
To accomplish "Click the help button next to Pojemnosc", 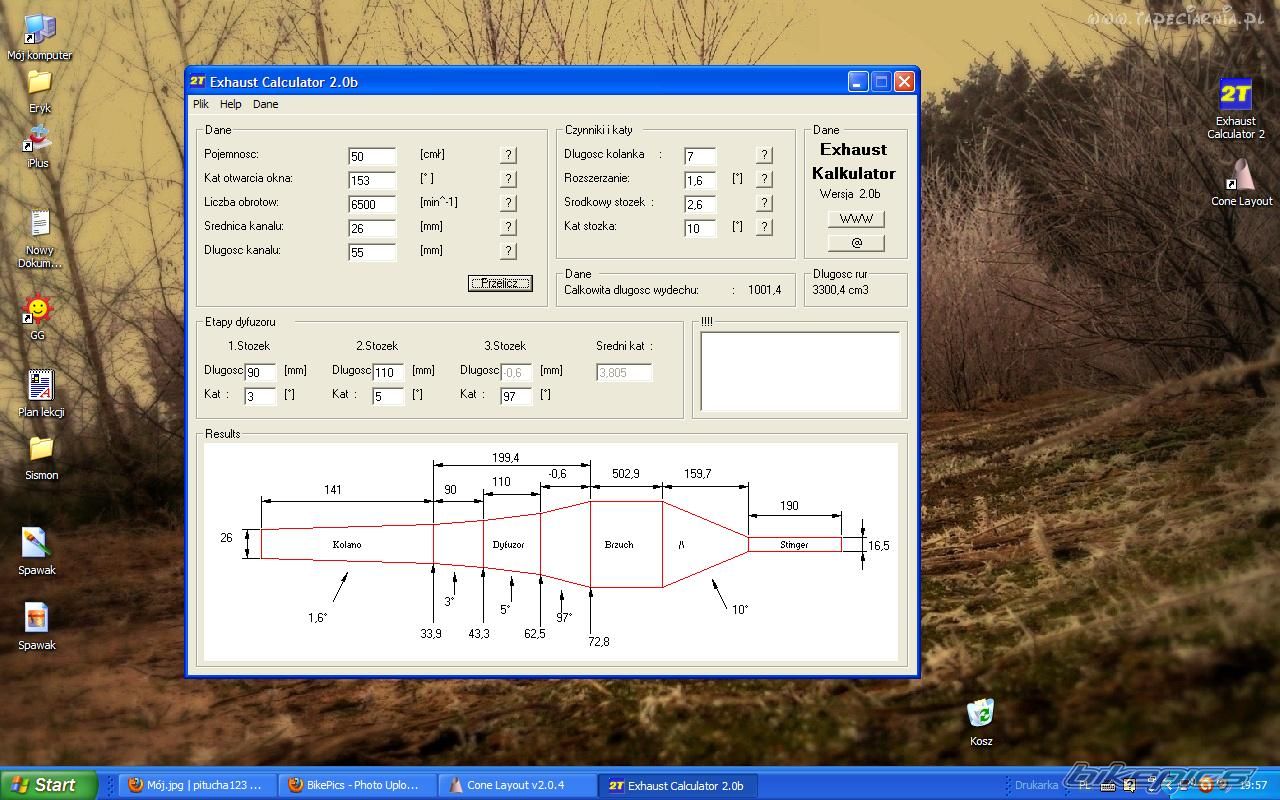I will point(508,155).
